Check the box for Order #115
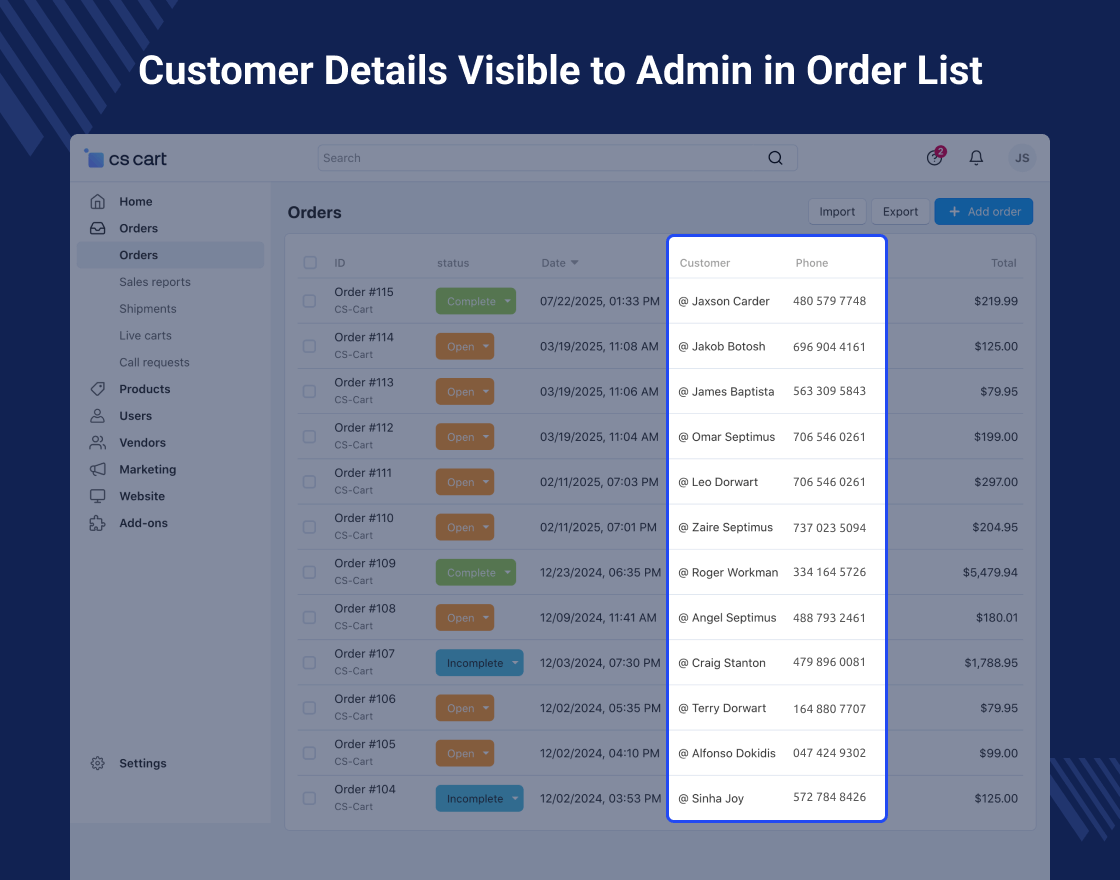Viewport: 1120px width, 880px height. tap(310, 301)
